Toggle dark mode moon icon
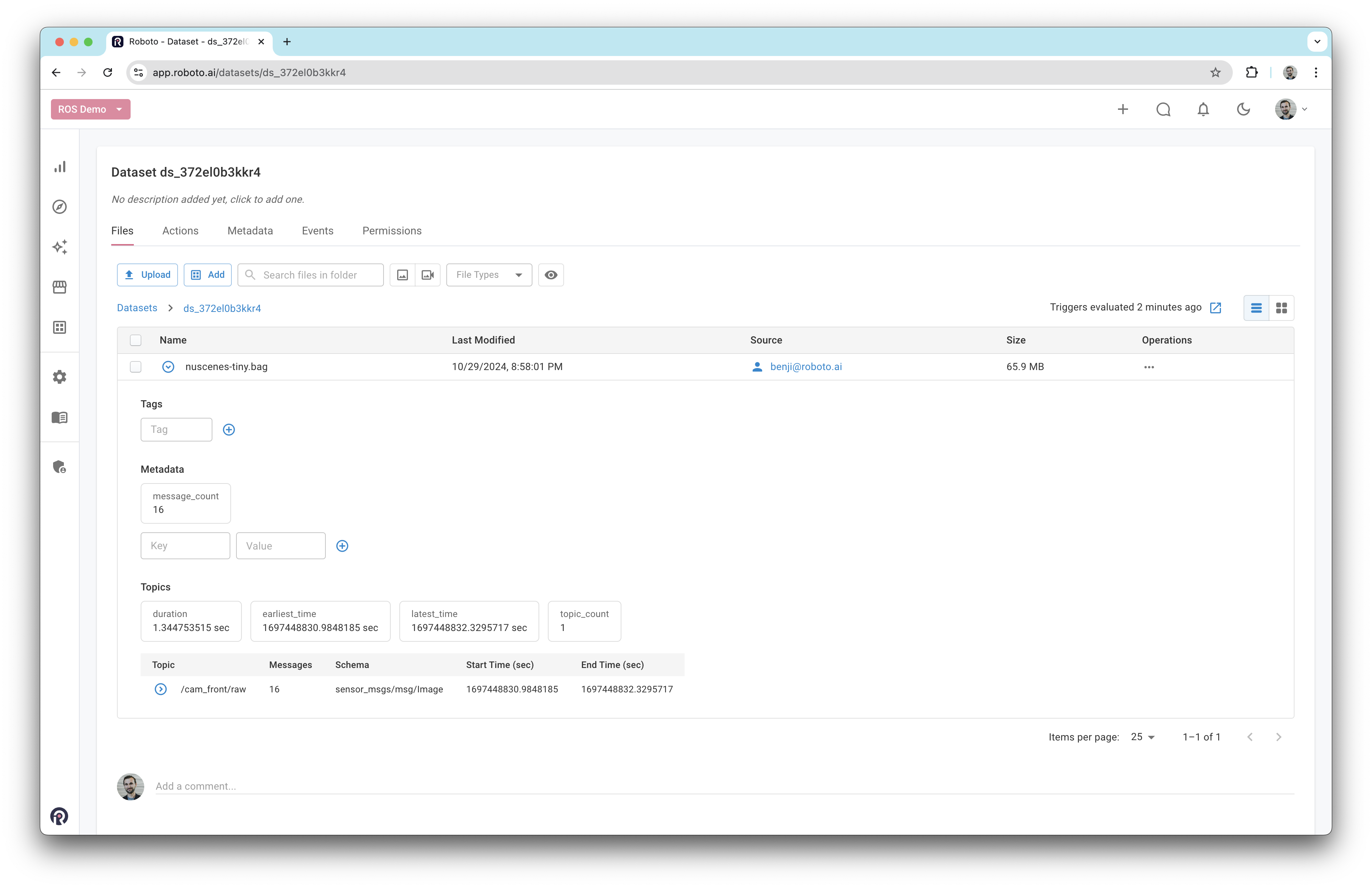 (1244, 109)
